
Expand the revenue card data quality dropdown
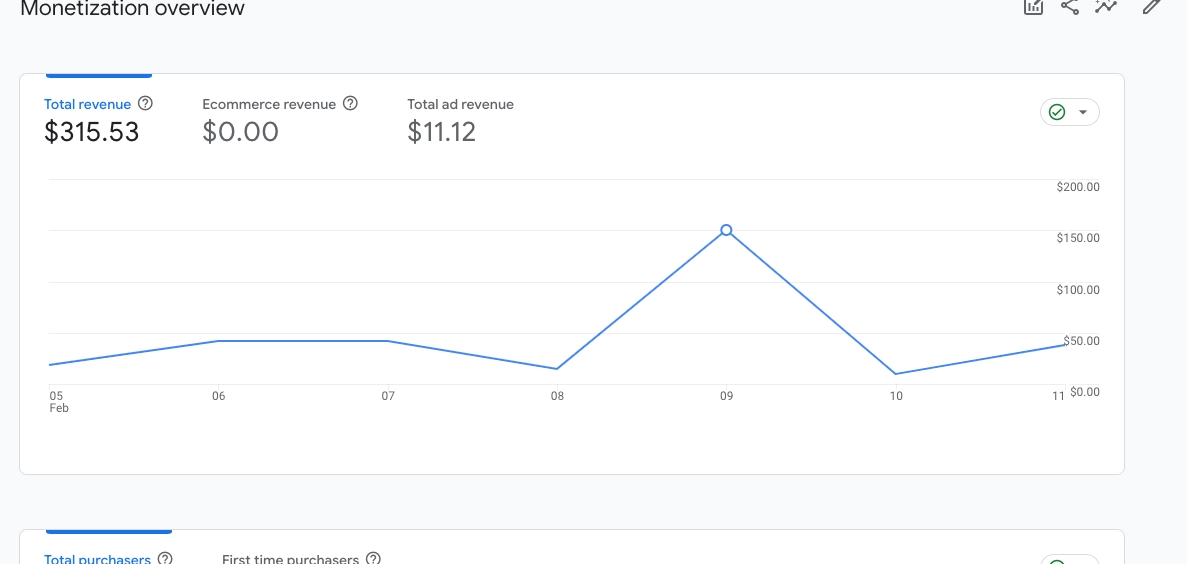coord(1083,112)
